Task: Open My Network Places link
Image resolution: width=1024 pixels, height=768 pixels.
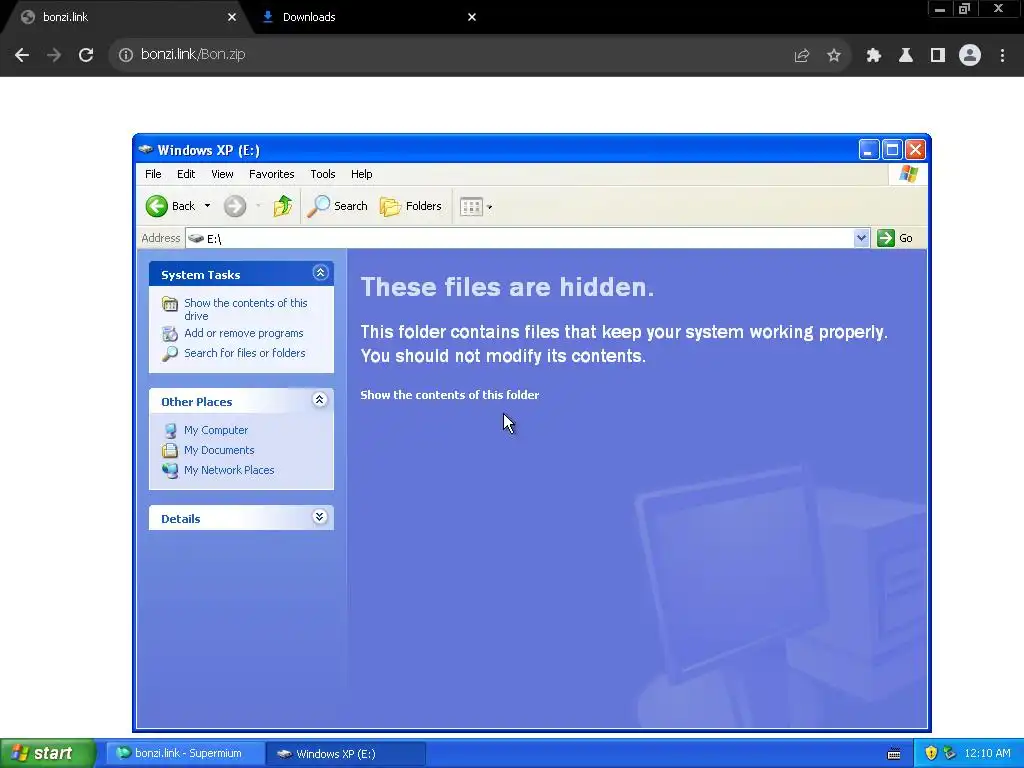Action: tap(229, 470)
